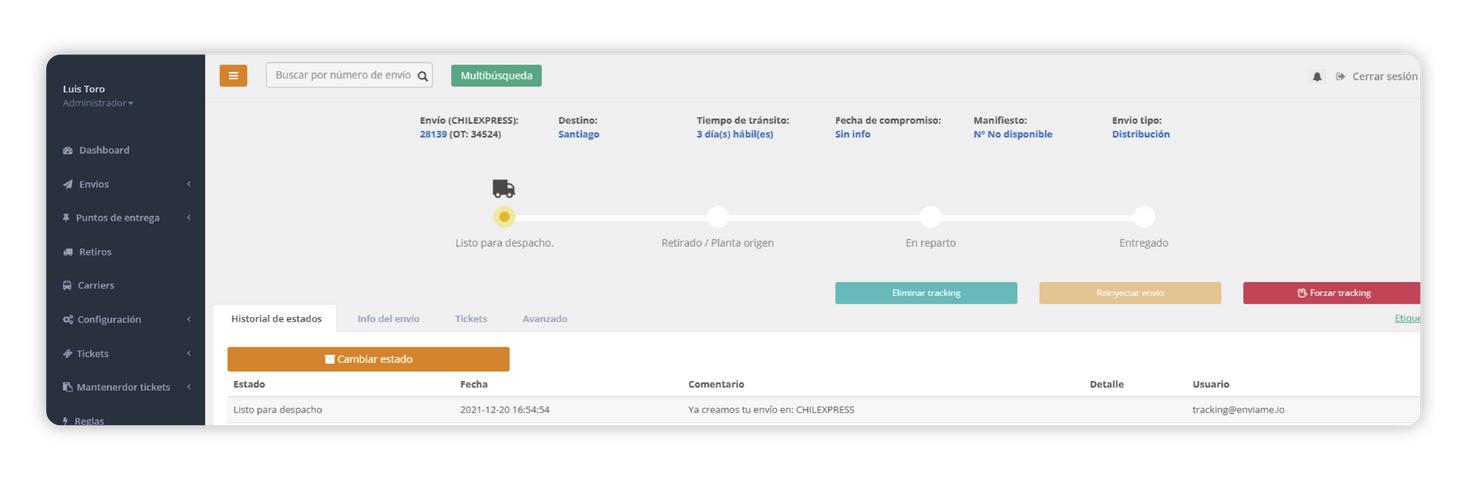Click the search magnifier icon
Screen dimensions: 1468x480
[x=422, y=76]
